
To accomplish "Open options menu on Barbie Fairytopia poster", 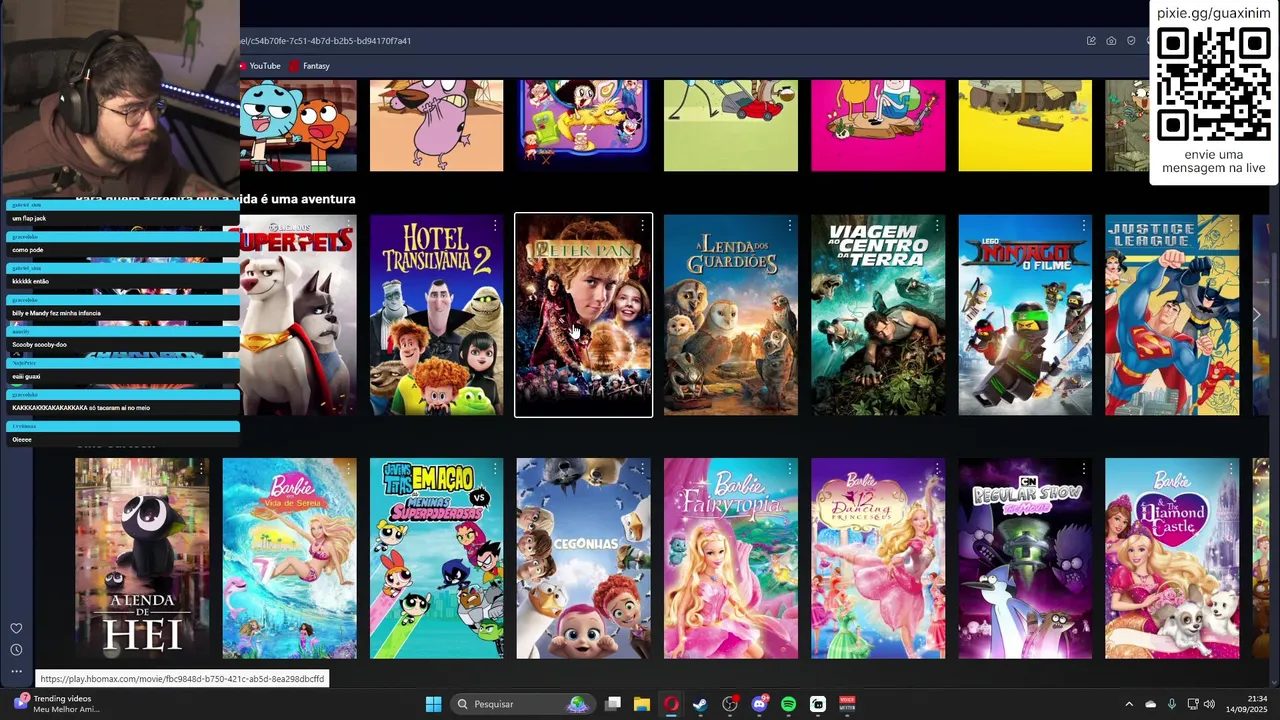I will (x=789, y=469).
